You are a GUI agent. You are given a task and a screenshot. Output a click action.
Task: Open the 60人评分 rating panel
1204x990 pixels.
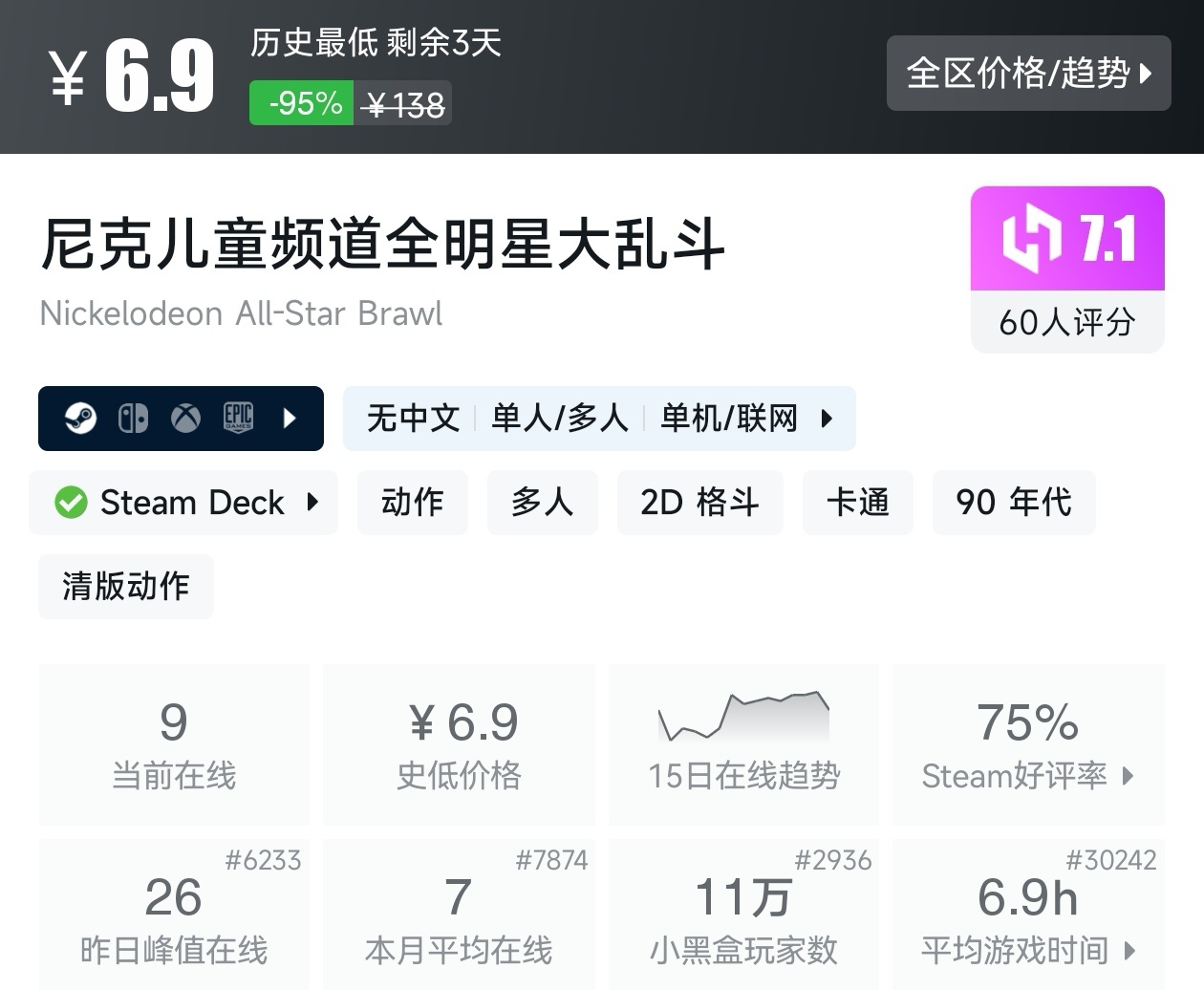point(1066,322)
